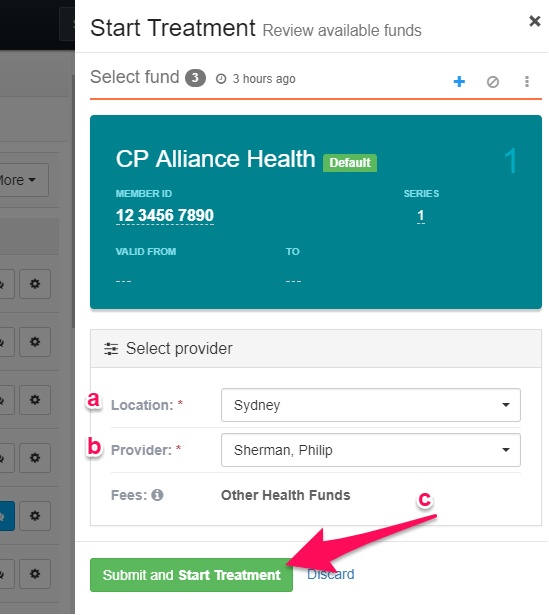Click the bottom-most gear icon in sidebar
Image resolution: width=549 pixels, height=615 pixels.
[35, 574]
